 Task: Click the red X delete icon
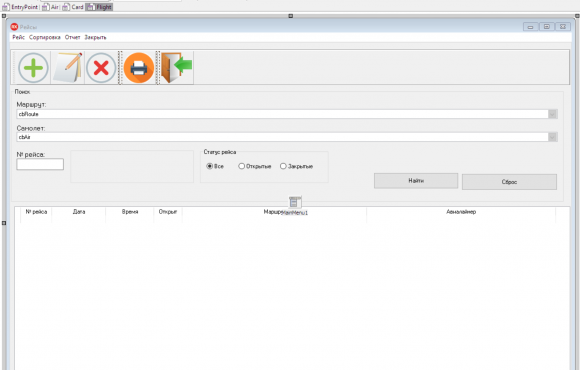pos(101,68)
